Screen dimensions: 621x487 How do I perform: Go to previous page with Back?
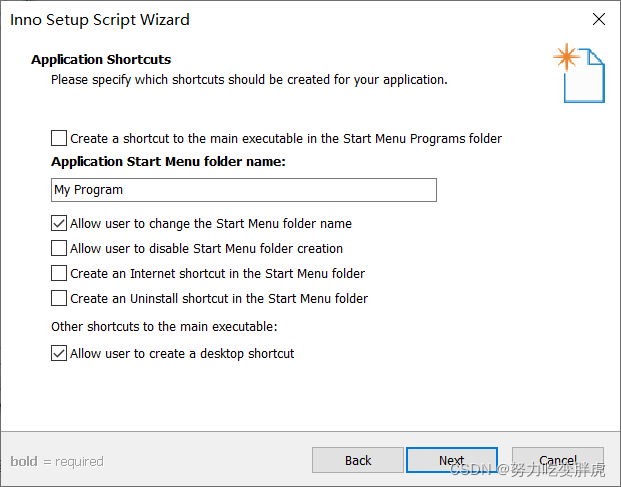pos(358,460)
